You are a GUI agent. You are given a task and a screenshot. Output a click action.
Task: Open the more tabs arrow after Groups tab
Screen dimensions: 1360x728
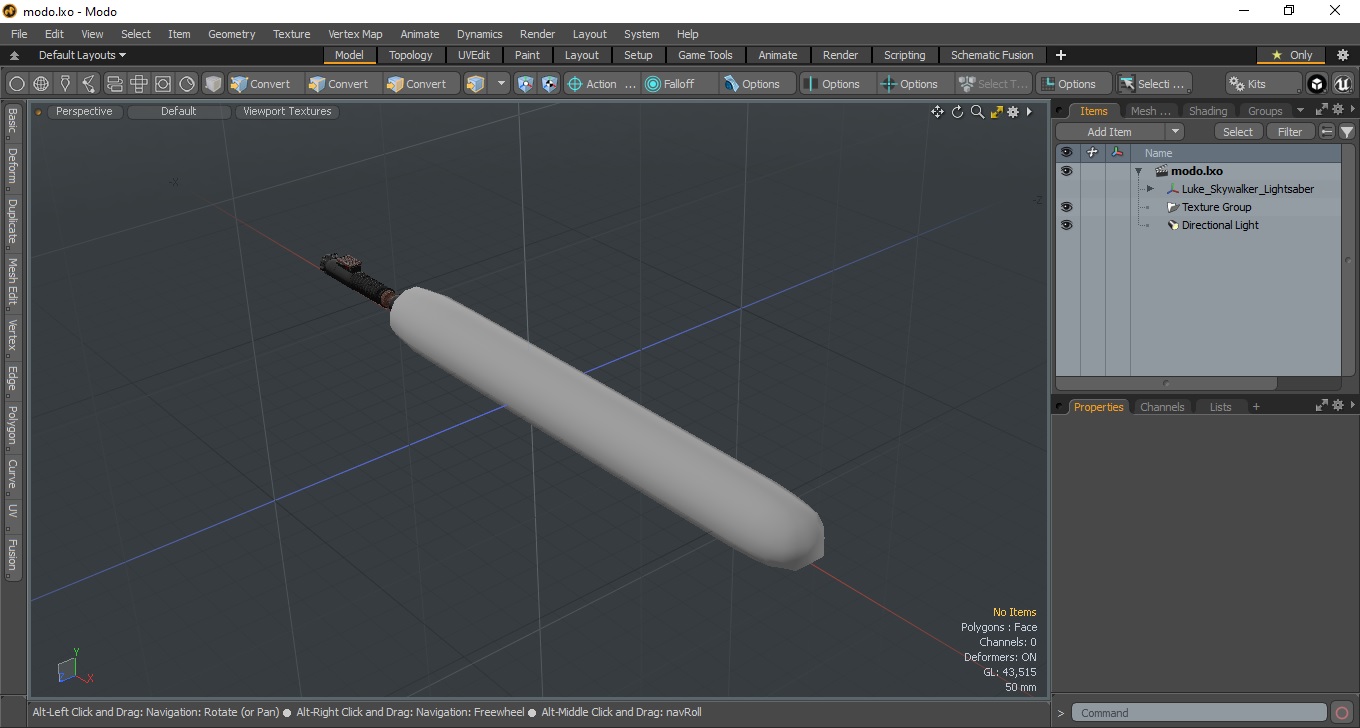(1300, 111)
